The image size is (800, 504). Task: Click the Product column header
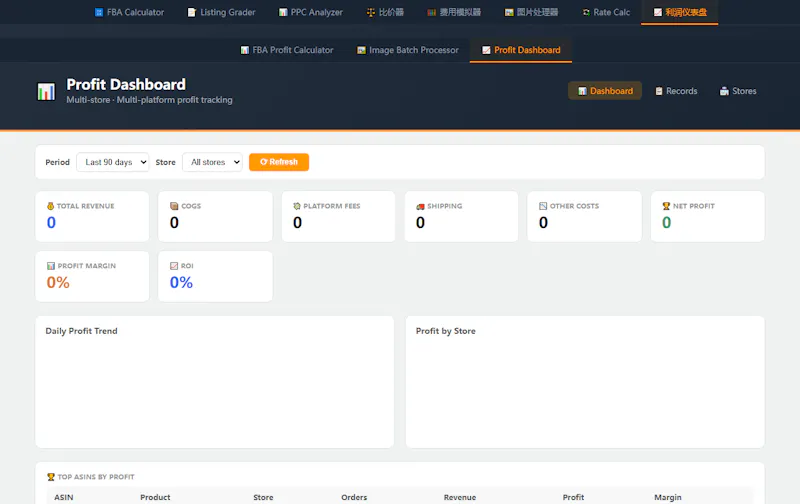tap(155, 497)
